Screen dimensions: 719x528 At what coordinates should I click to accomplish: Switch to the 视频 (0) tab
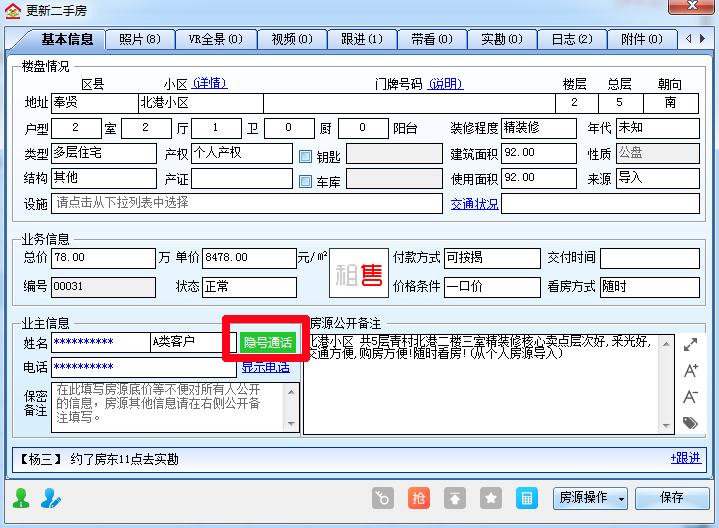point(292,39)
